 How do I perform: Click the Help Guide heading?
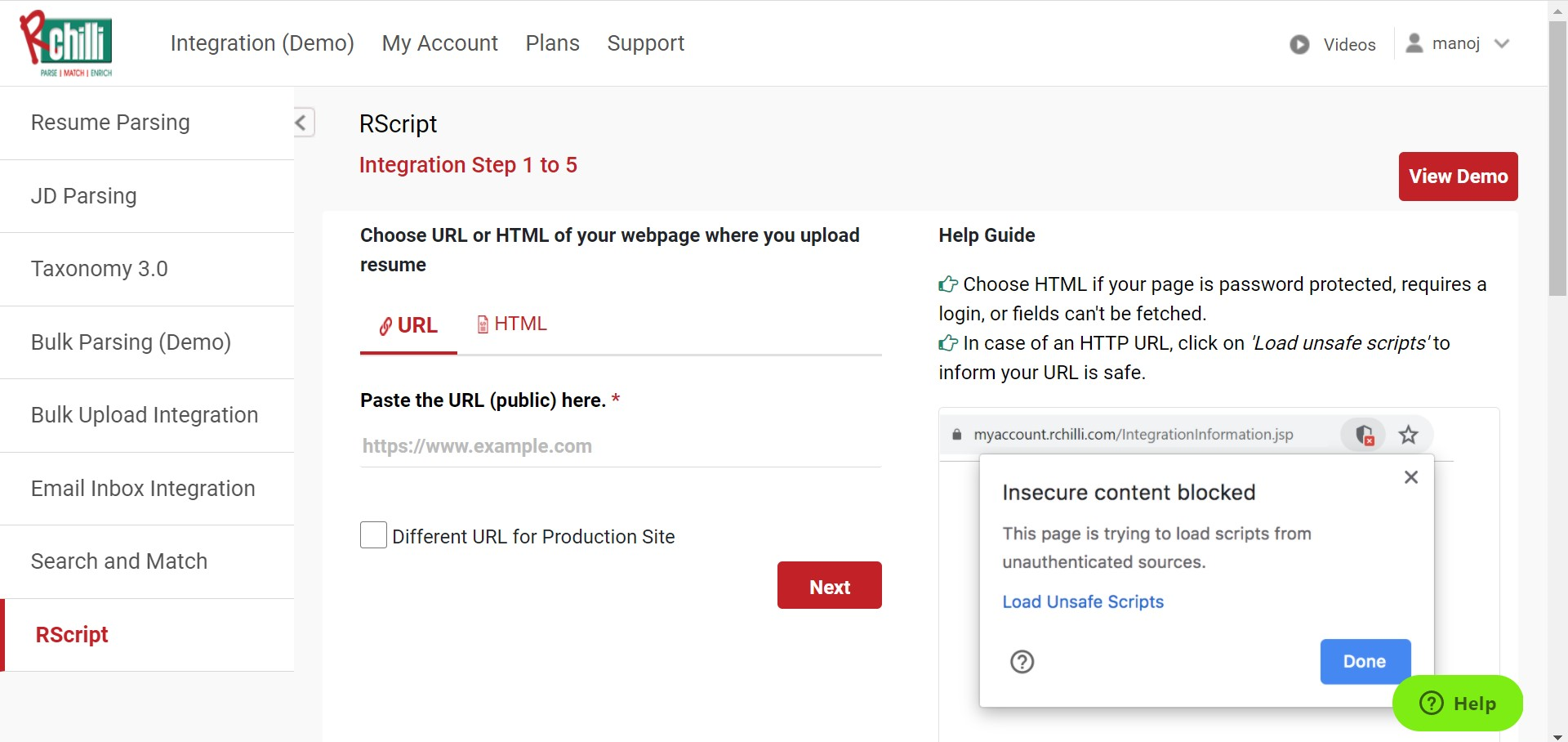(x=987, y=235)
